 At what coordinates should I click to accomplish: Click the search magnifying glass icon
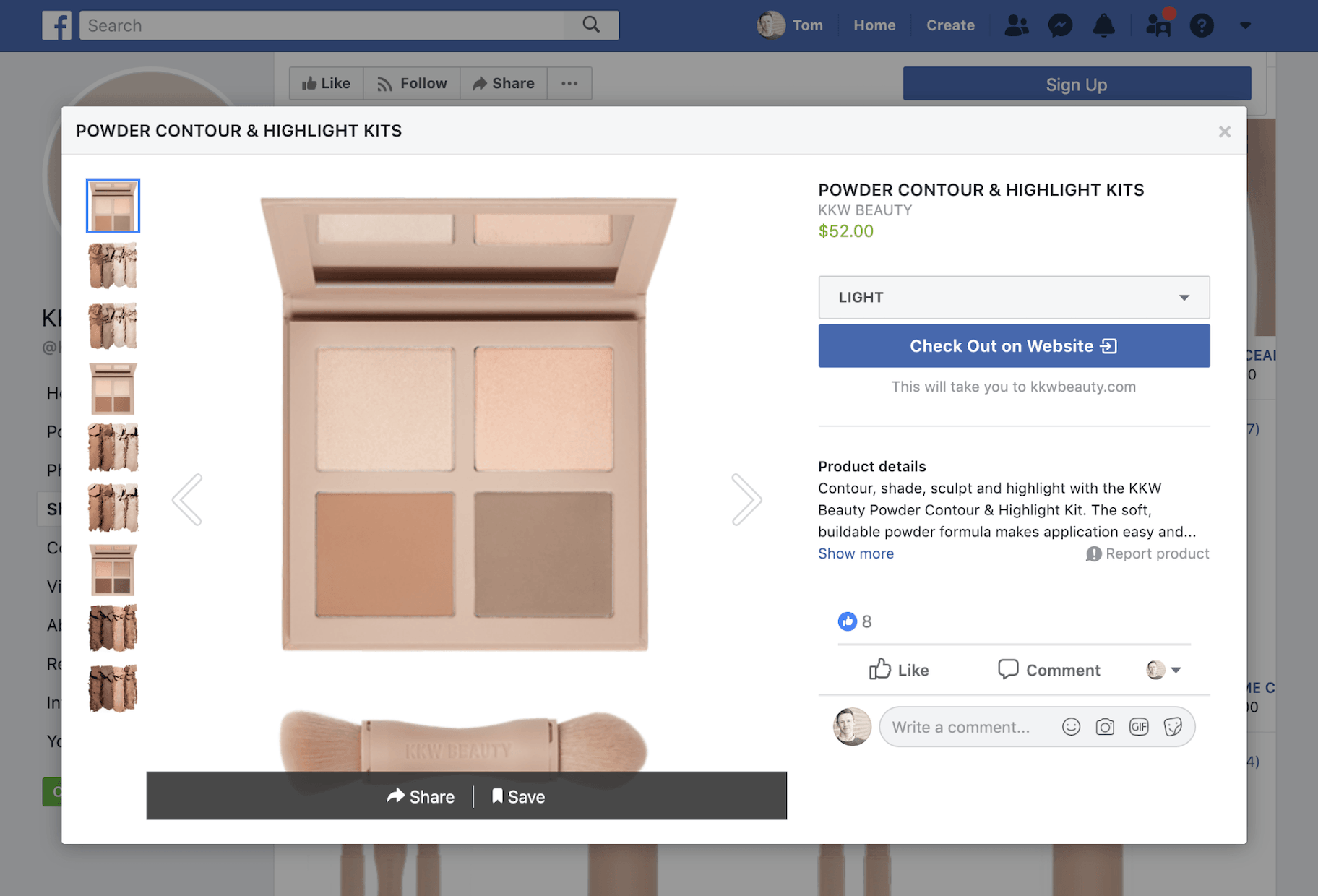click(591, 25)
